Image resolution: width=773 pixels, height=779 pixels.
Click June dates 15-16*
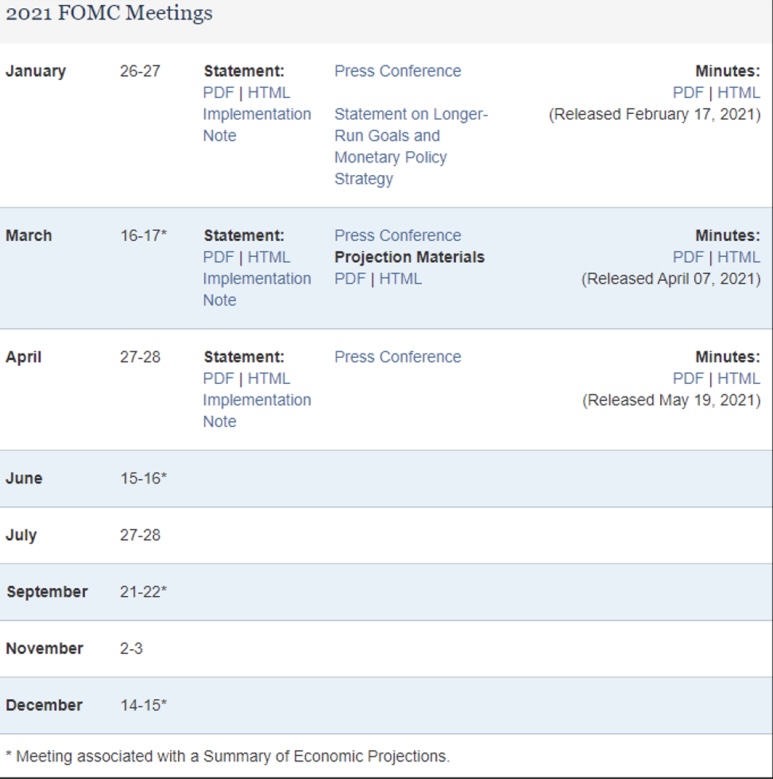tap(144, 478)
